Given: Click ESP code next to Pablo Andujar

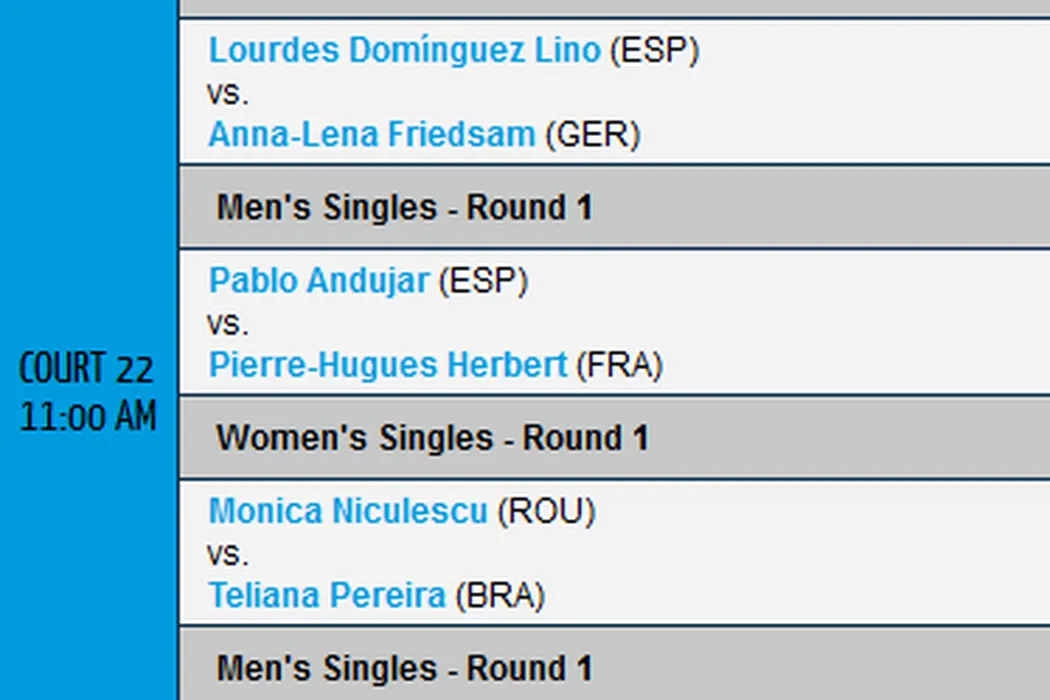Looking at the screenshot, I should [483, 281].
